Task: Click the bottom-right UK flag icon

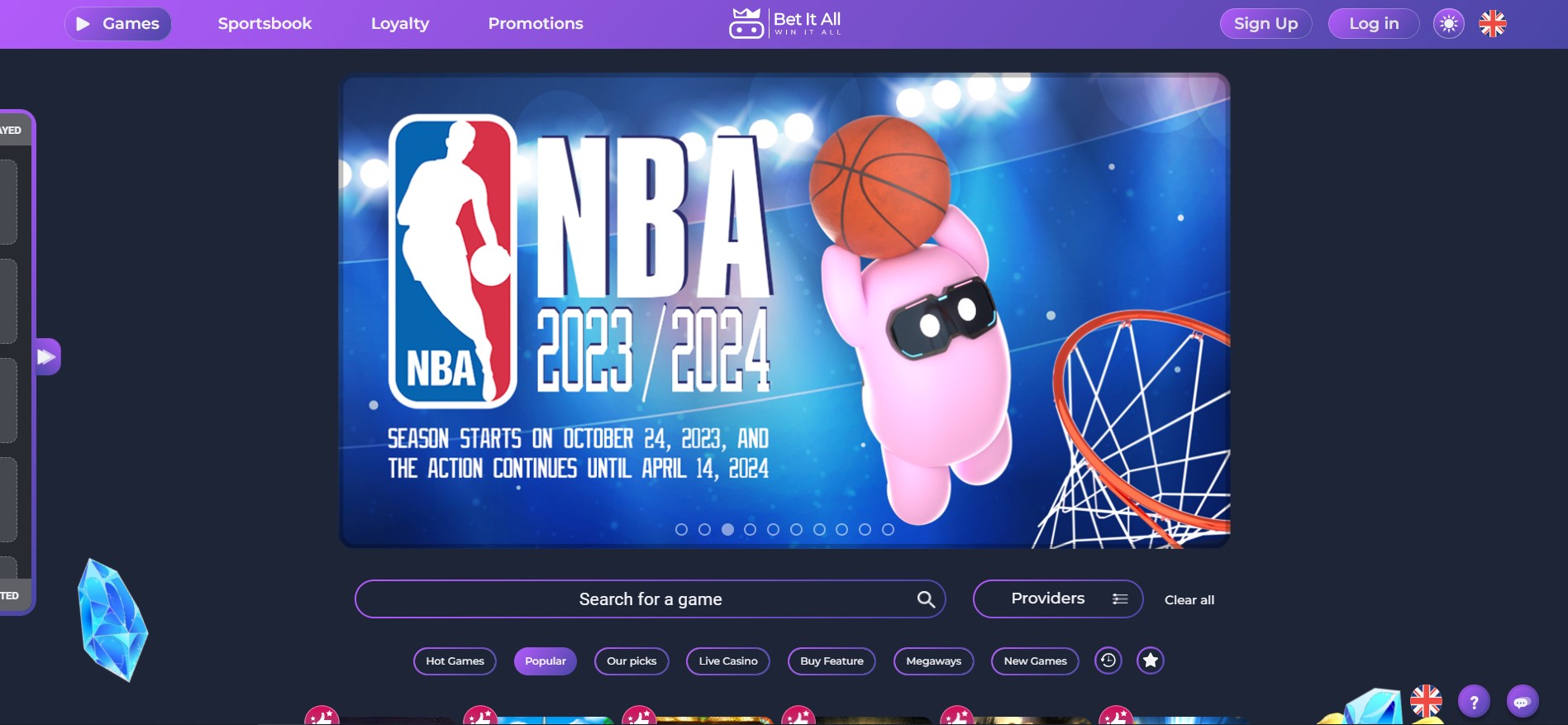Action: coord(1426,701)
